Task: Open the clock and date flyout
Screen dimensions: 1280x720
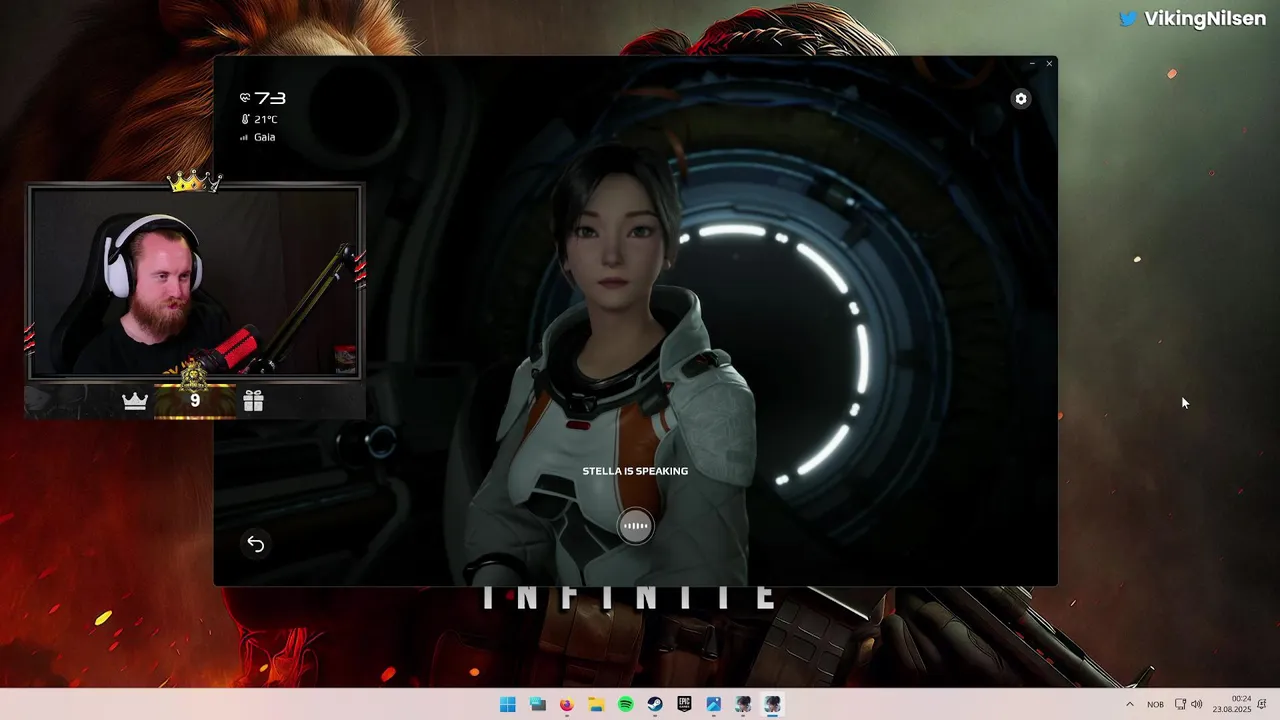Action: 1232,704
